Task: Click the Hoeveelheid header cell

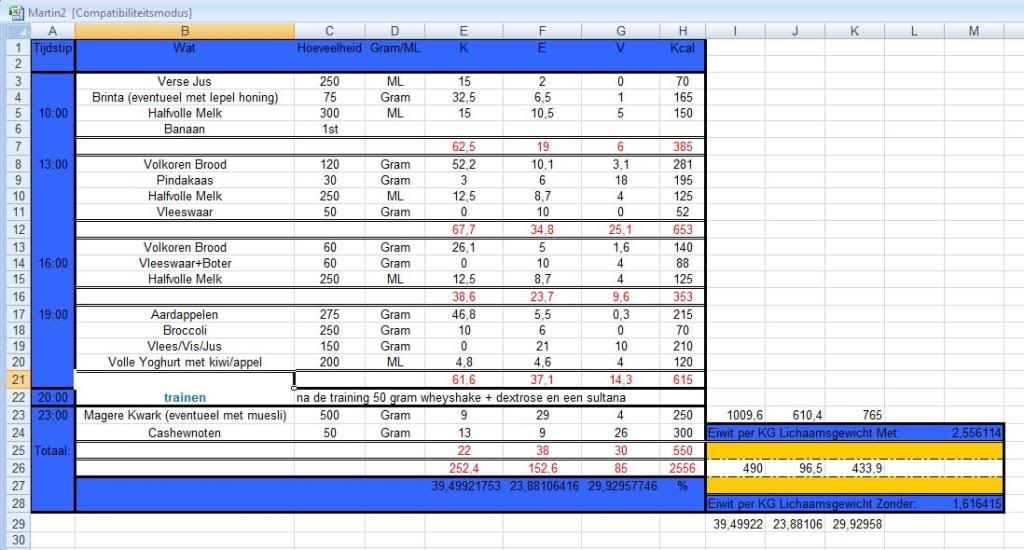Action: (329, 48)
